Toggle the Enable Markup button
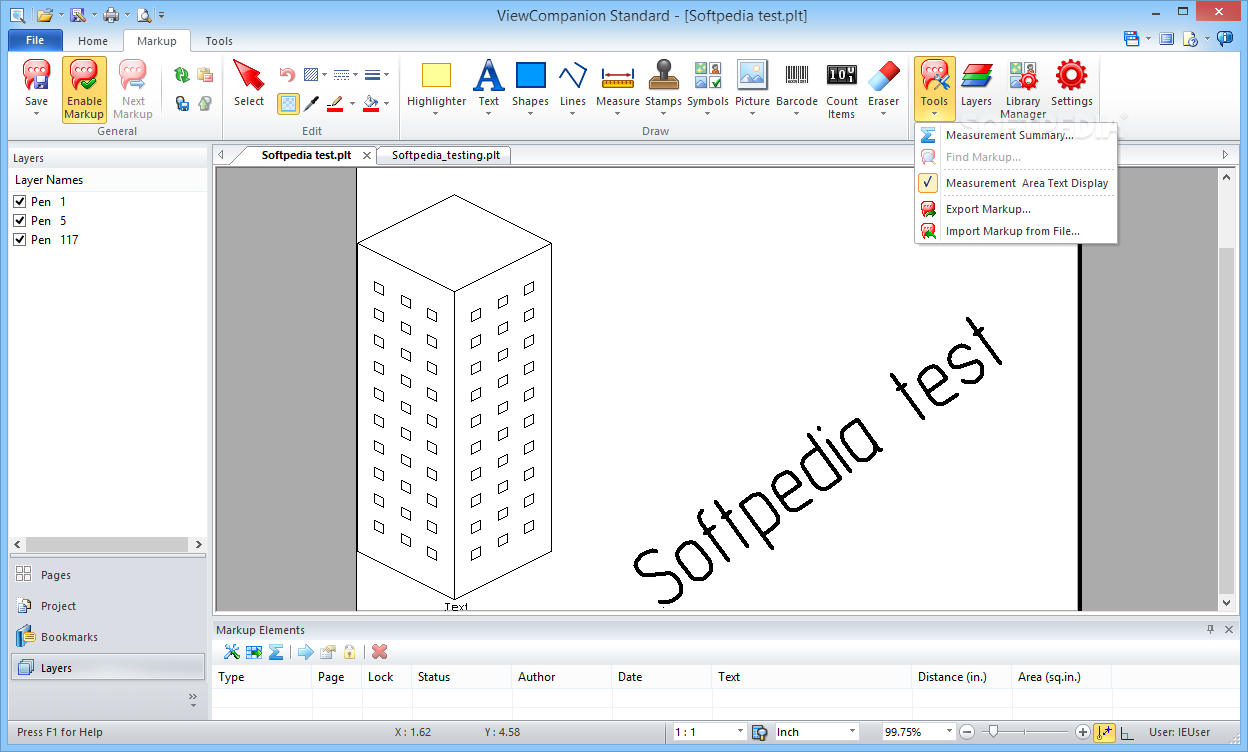Image resolution: width=1248 pixels, height=752 pixels. click(84, 89)
